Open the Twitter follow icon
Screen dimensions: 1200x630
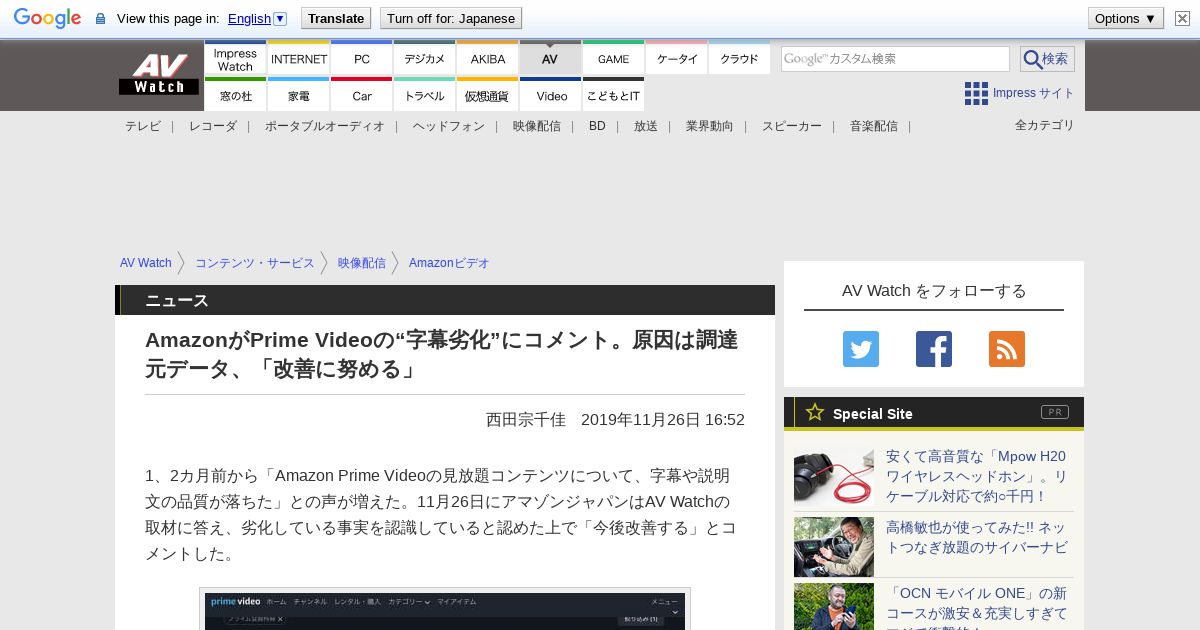coord(861,349)
